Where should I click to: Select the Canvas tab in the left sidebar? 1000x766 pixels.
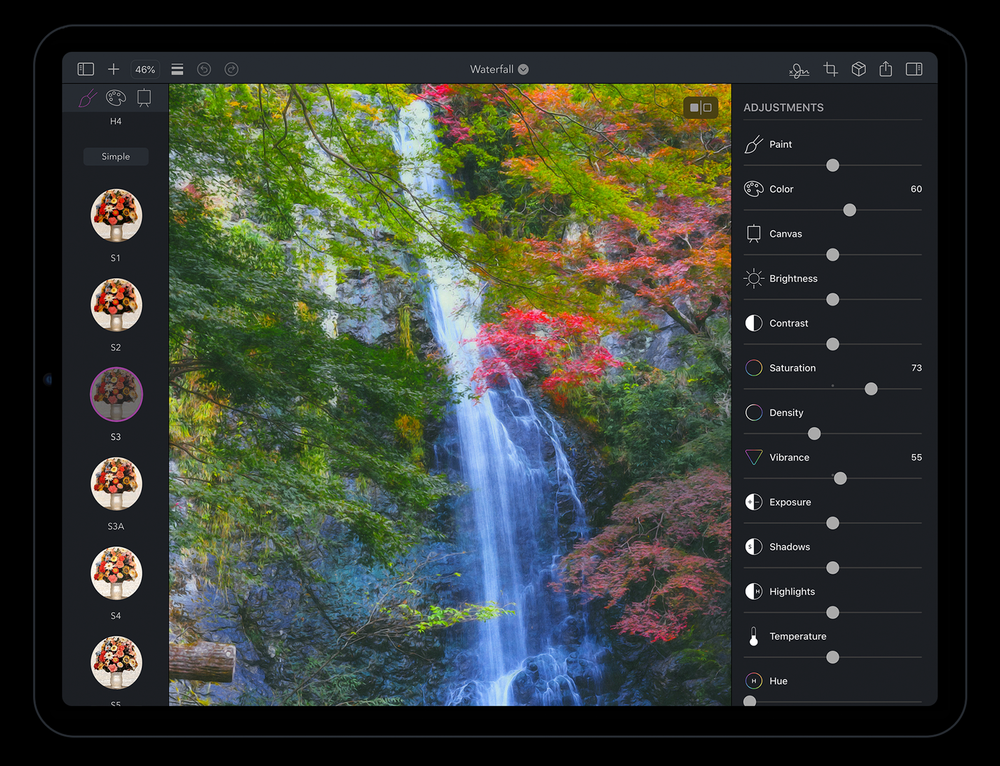pyautogui.click(x=144, y=97)
